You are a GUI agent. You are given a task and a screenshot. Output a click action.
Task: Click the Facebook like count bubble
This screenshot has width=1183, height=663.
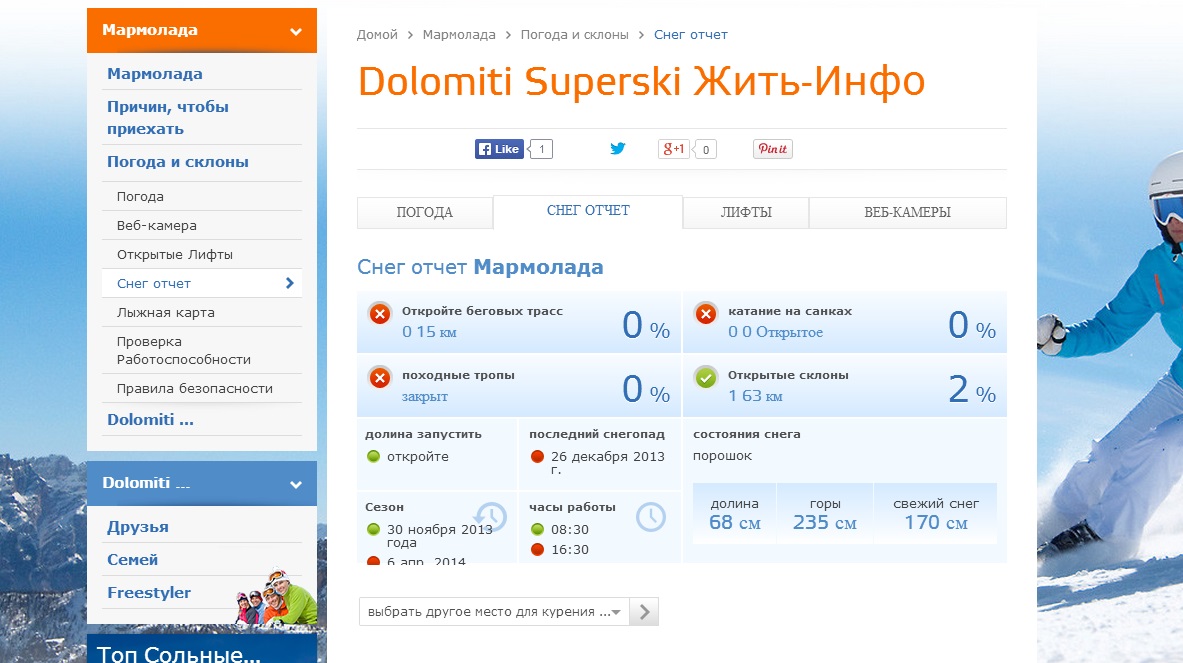pos(541,149)
